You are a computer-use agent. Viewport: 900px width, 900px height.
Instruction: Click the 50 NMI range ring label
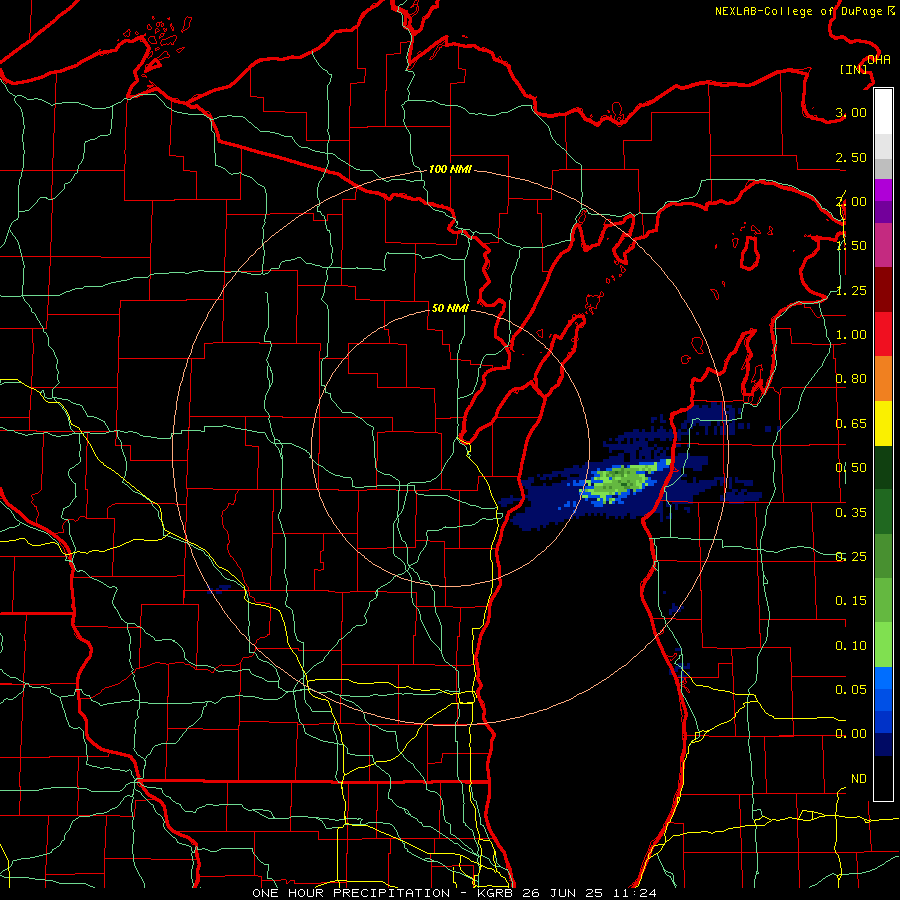pos(450,308)
